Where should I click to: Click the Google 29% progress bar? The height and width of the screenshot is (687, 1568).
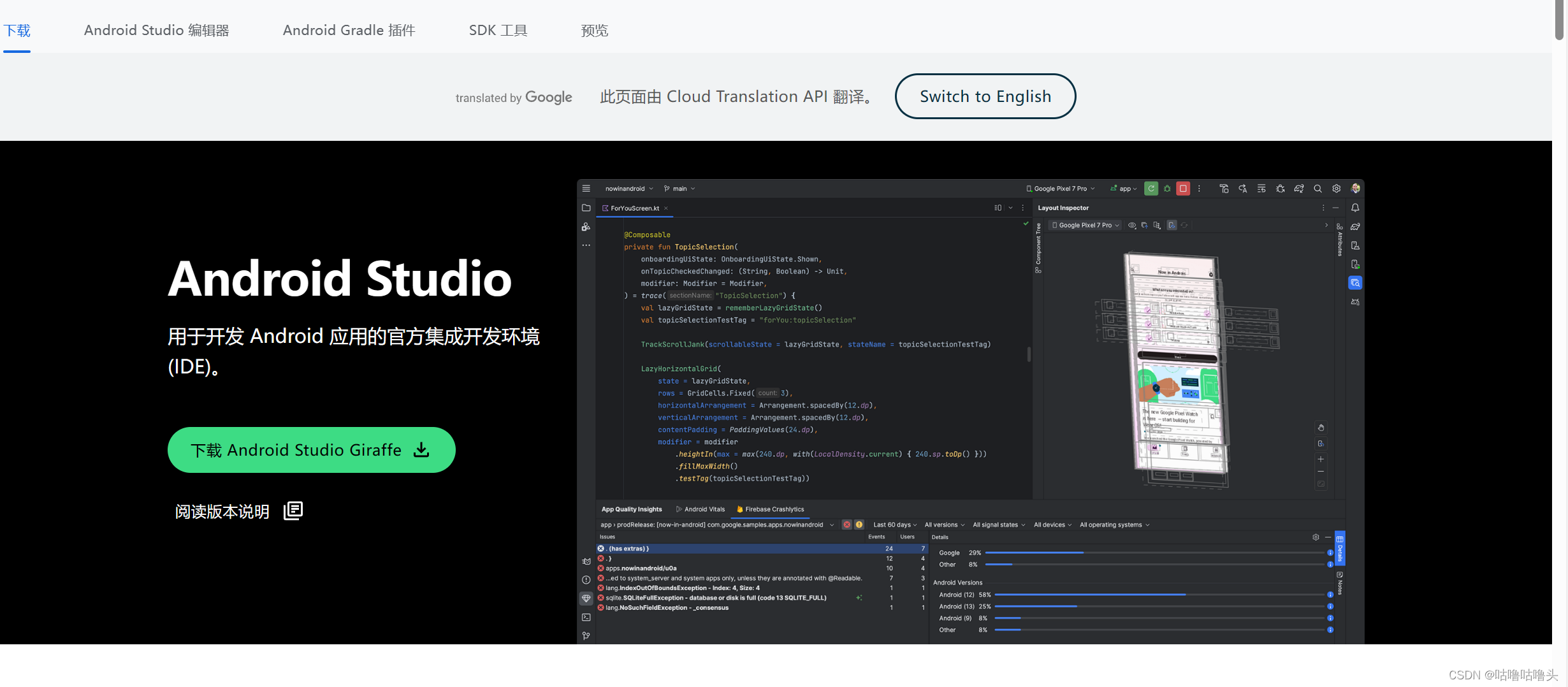pyautogui.click(x=1154, y=553)
